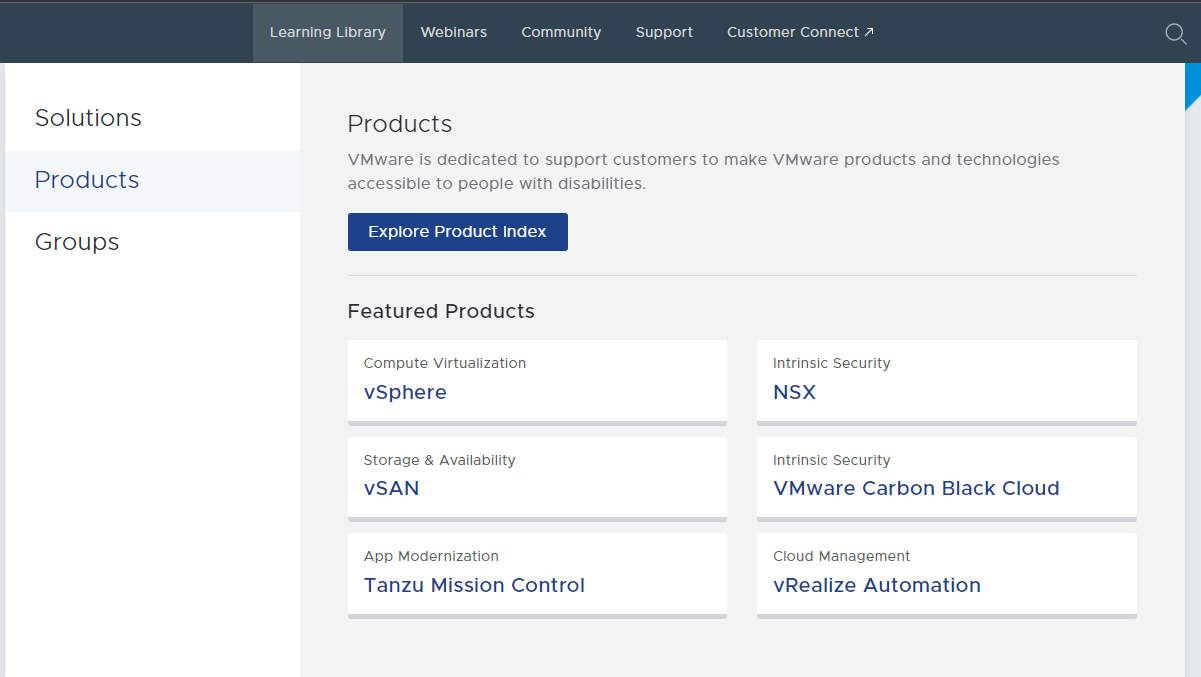Open the Tanzu Mission Control card
The image size is (1201, 677).
(537, 576)
